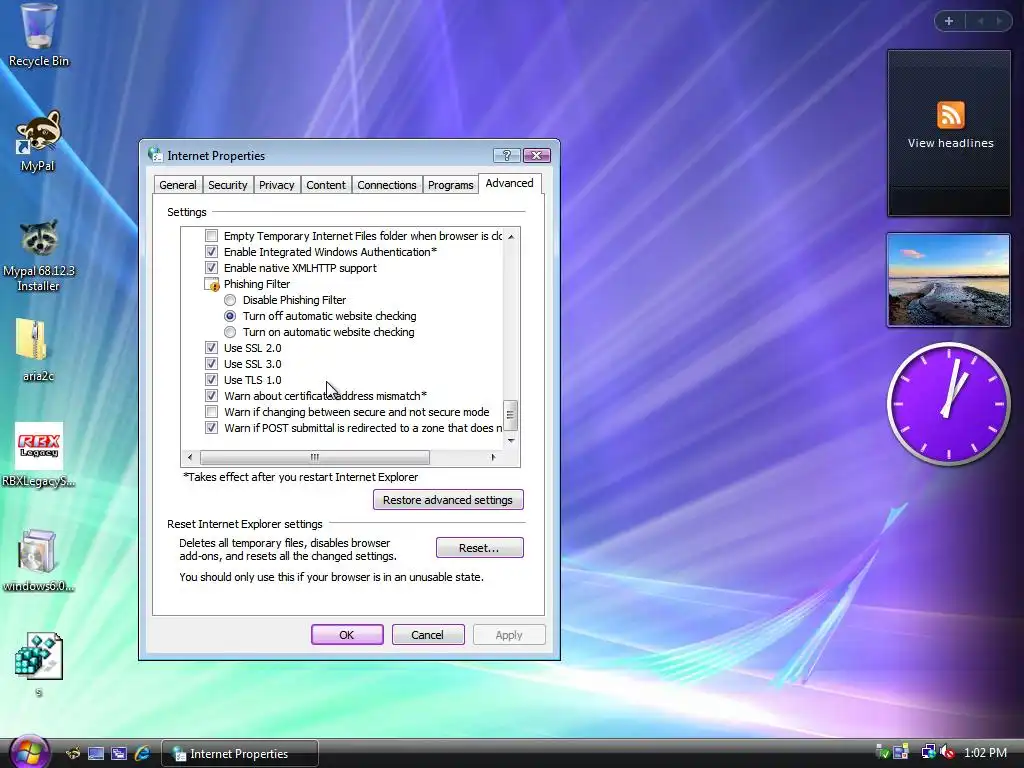Image resolution: width=1024 pixels, height=768 pixels.
Task: Click the Cancel button
Action: 428,635
